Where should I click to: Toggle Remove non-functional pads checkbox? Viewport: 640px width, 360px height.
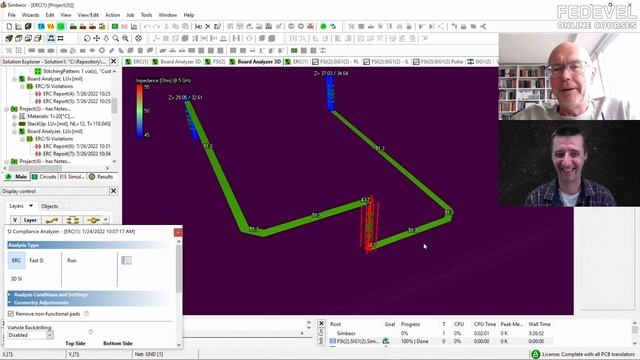click(x=11, y=314)
